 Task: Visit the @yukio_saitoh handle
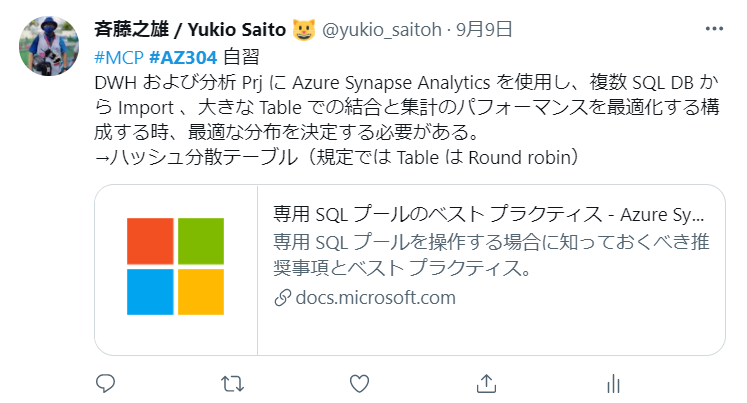pyautogui.click(x=381, y=30)
